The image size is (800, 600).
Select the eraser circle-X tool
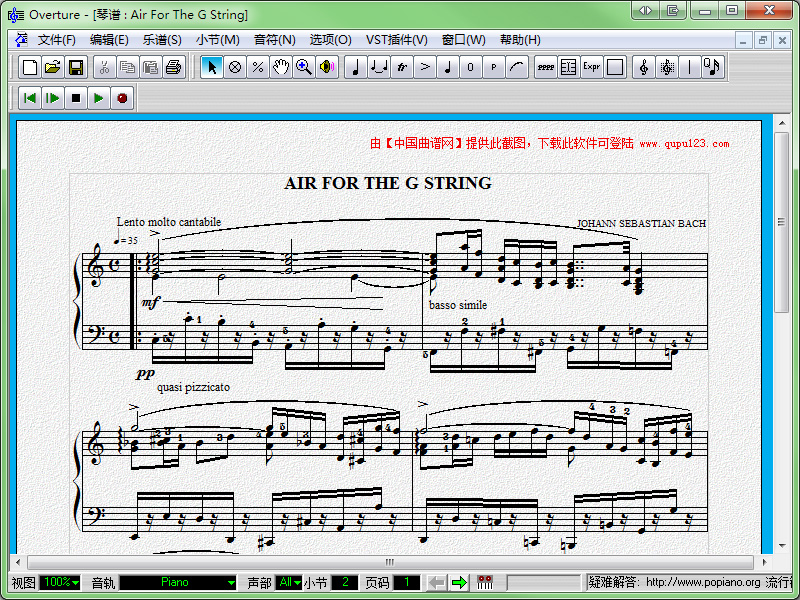pyautogui.click(x=234, y=67)
